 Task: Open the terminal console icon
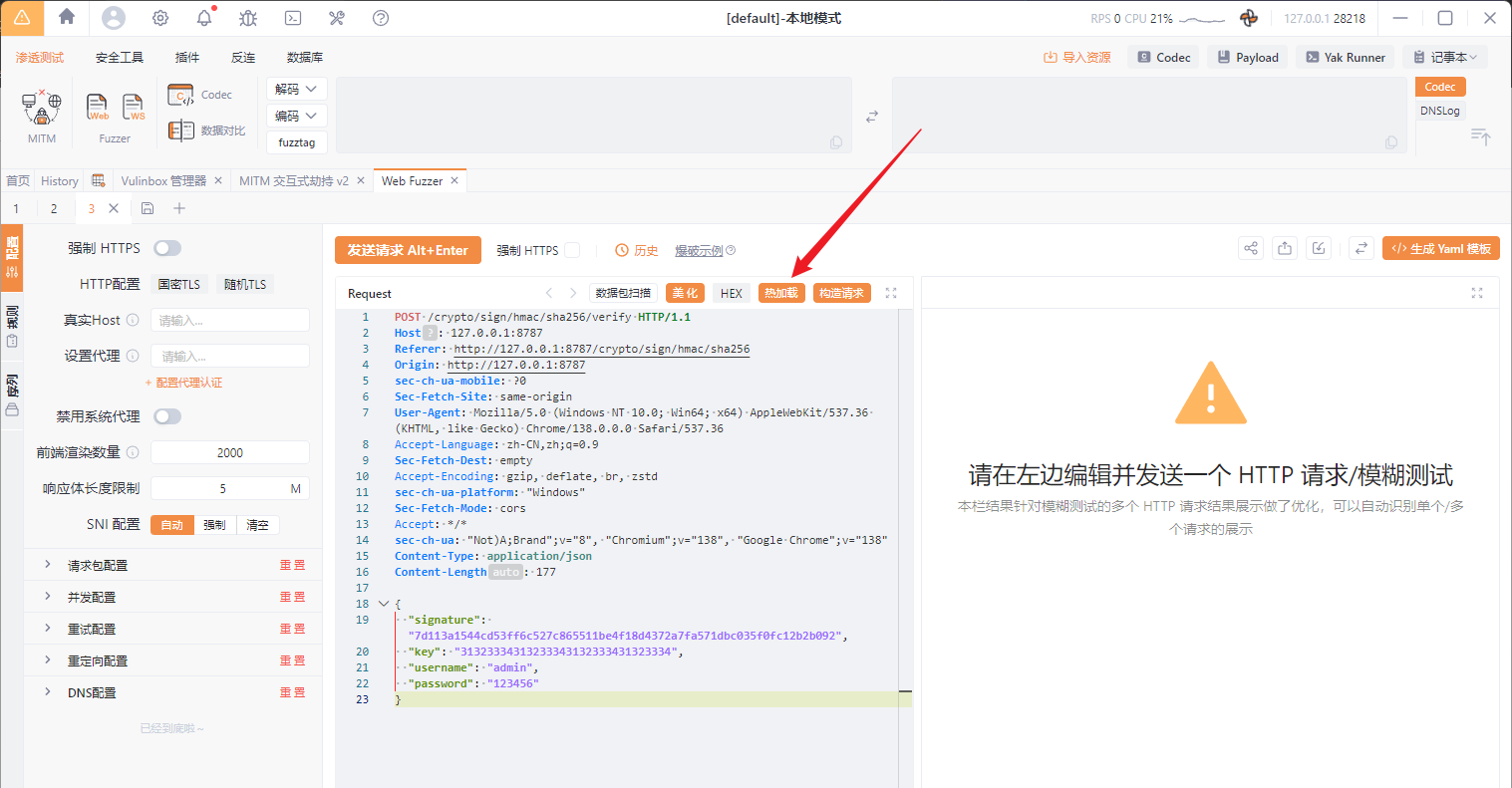293,18
